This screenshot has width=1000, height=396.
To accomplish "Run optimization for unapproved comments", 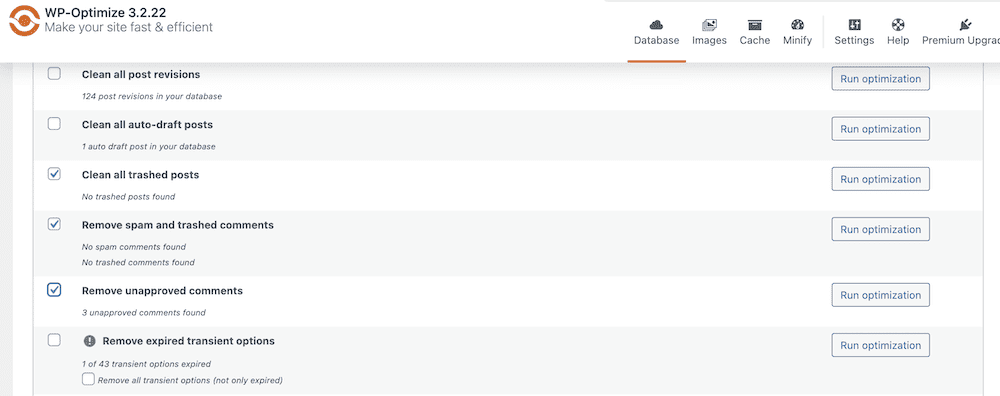I will tap(880, 295).
